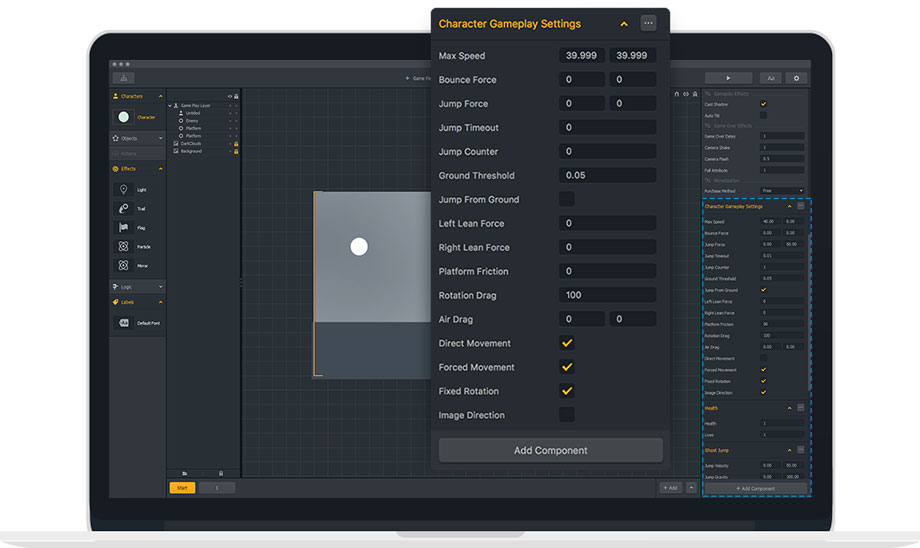Select the Character asset thumbnail
The height and width of the screenshot is (548, 920).
(124, 117)
